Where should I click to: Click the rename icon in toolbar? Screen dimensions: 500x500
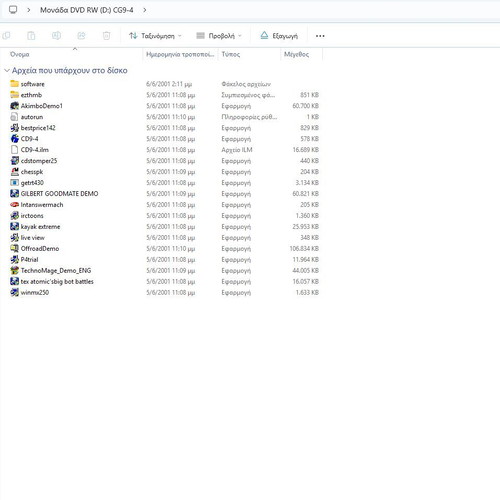(56, 36)
